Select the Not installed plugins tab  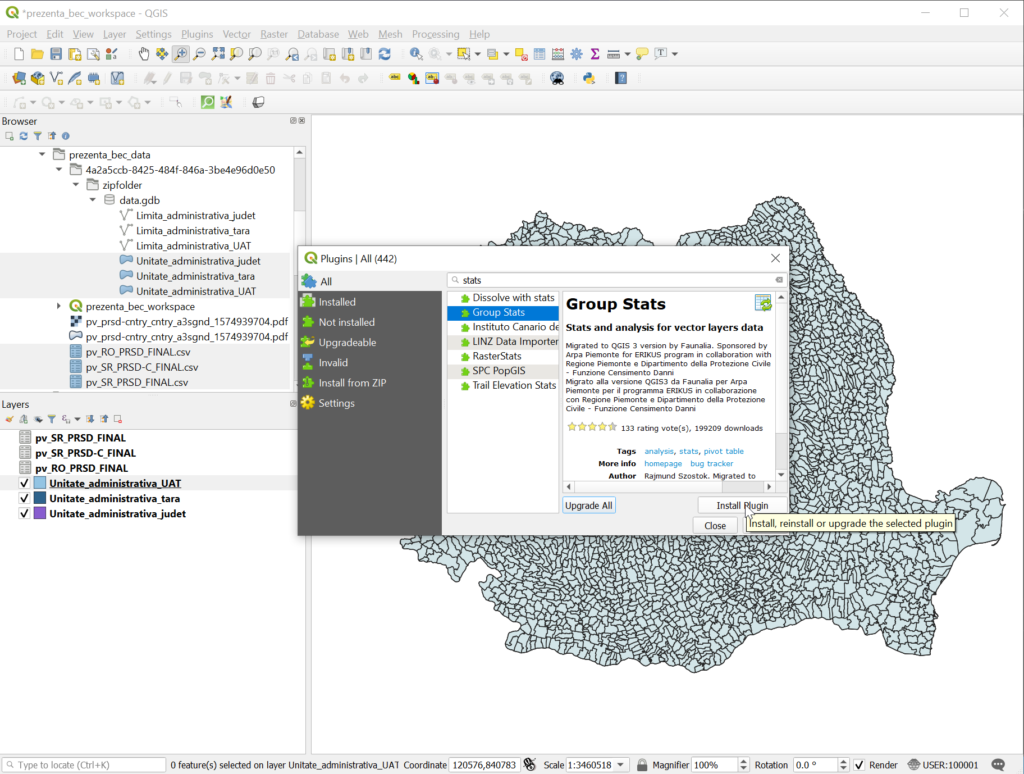370,322
